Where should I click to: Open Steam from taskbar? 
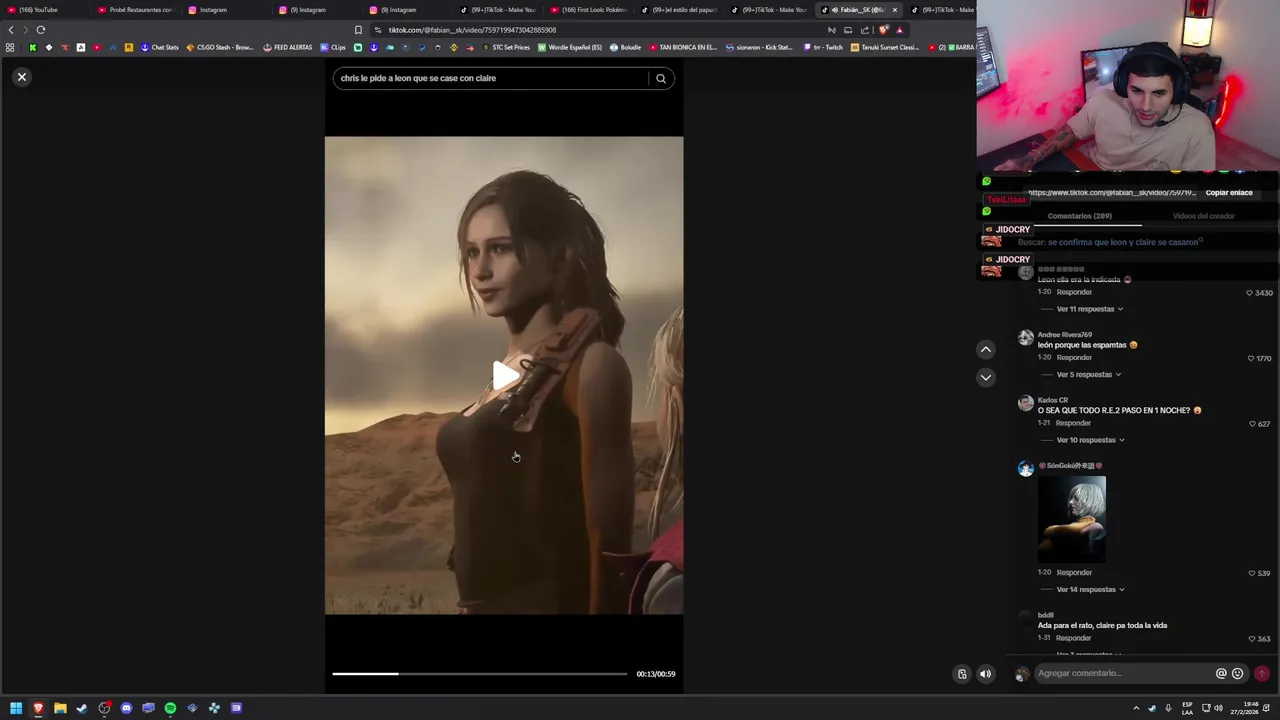(x=82, y=708)
